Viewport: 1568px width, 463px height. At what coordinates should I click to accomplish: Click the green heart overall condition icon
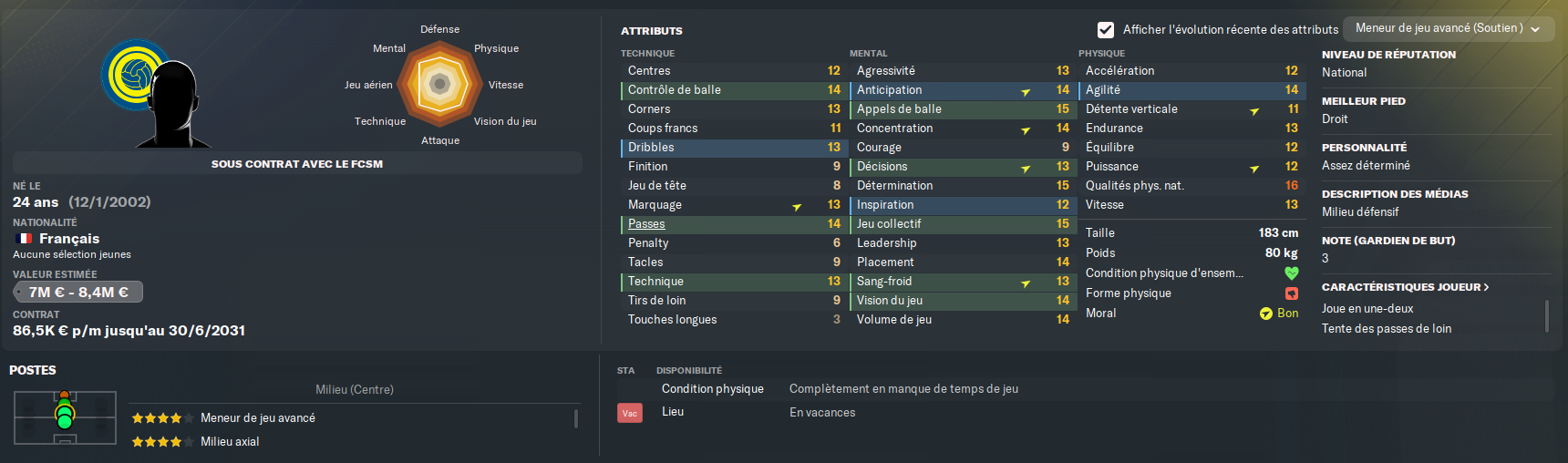coord(1291,273)
